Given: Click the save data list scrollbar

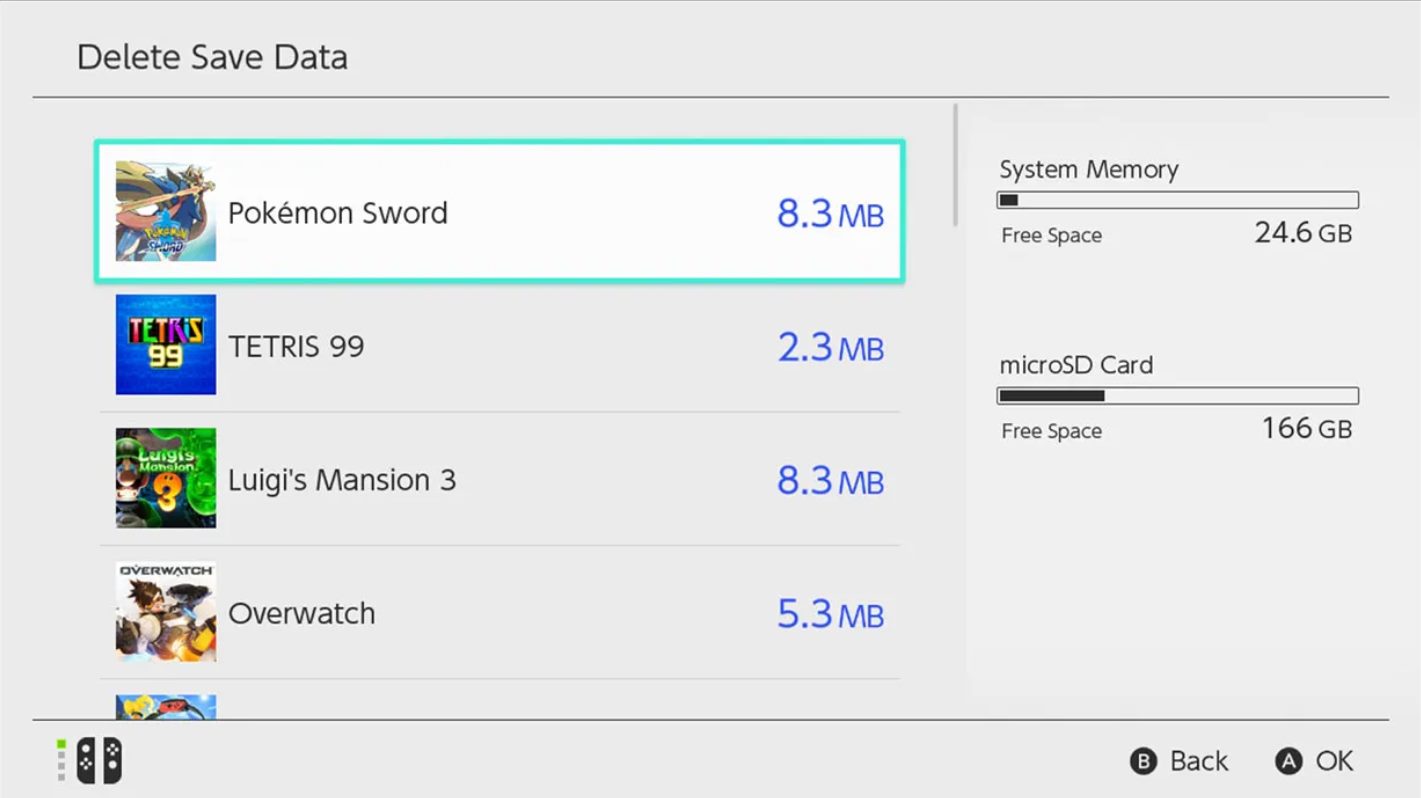Looking at the screenshot, I should 956,165.
